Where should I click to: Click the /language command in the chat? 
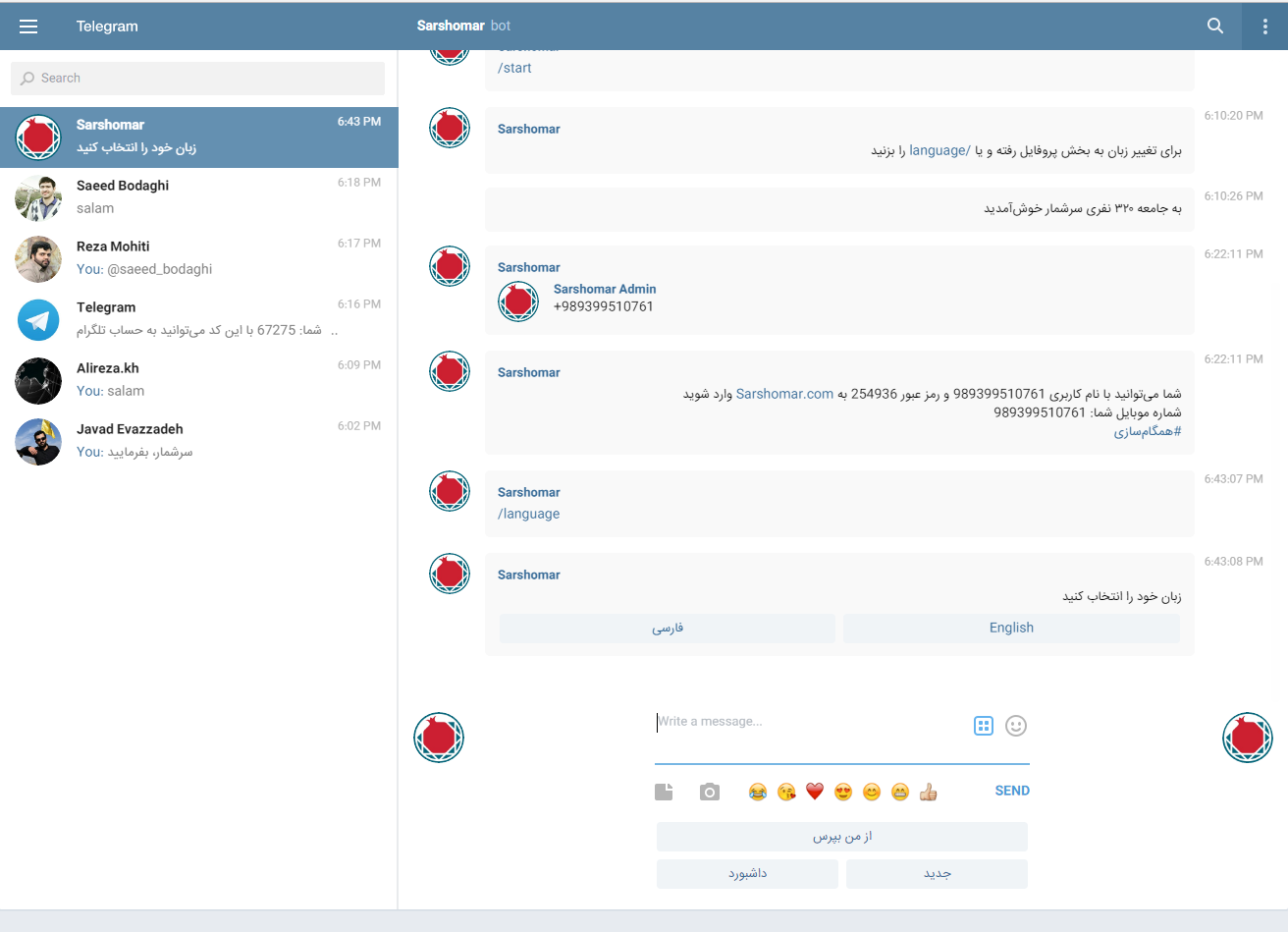pos(529,513)
